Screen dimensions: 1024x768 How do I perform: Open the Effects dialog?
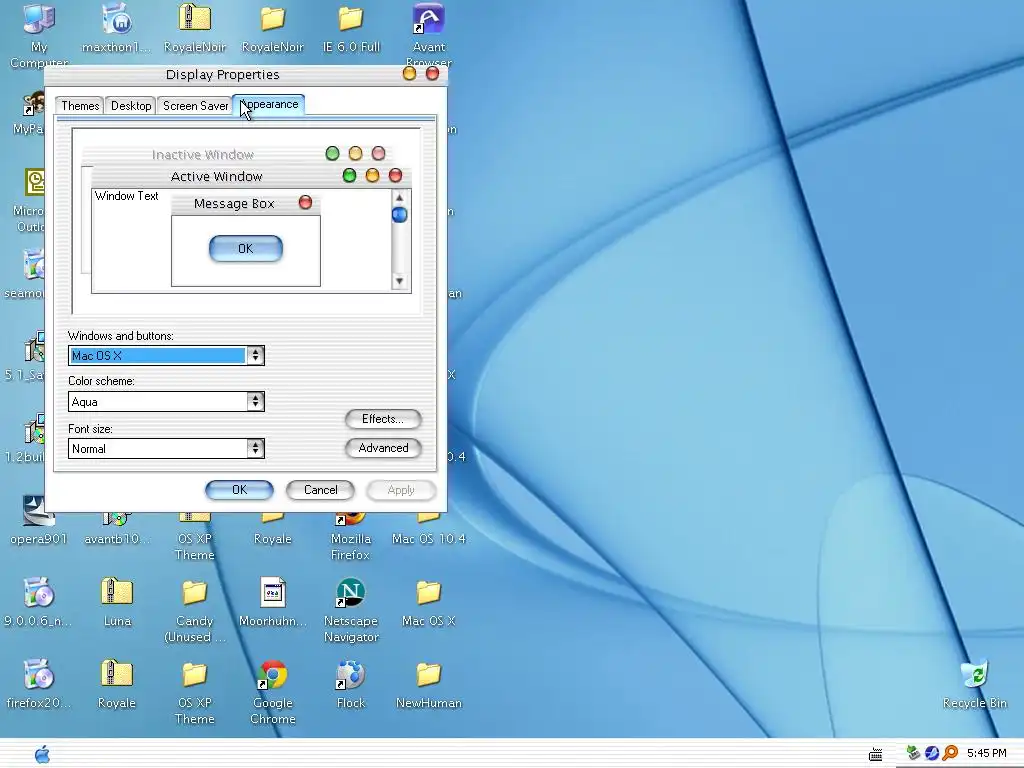(383, 419)
